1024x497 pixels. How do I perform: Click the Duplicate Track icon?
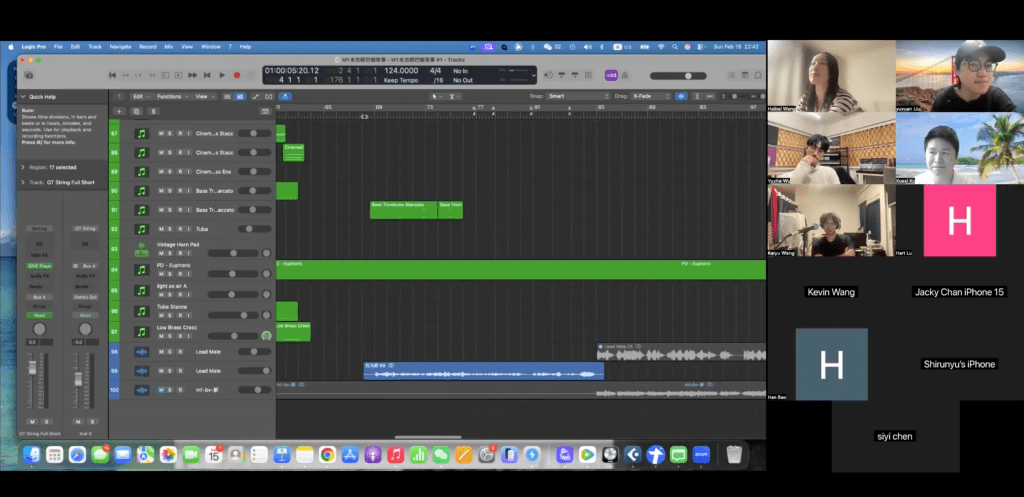[x=136, y=112]
